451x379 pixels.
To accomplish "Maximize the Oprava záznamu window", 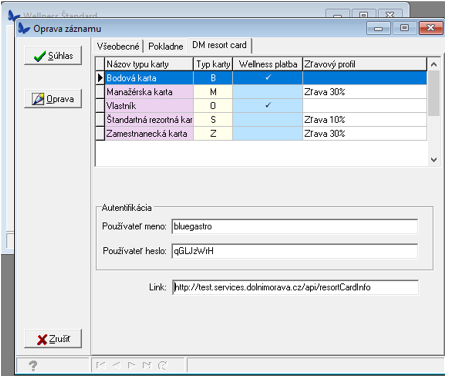I will 404,28.
